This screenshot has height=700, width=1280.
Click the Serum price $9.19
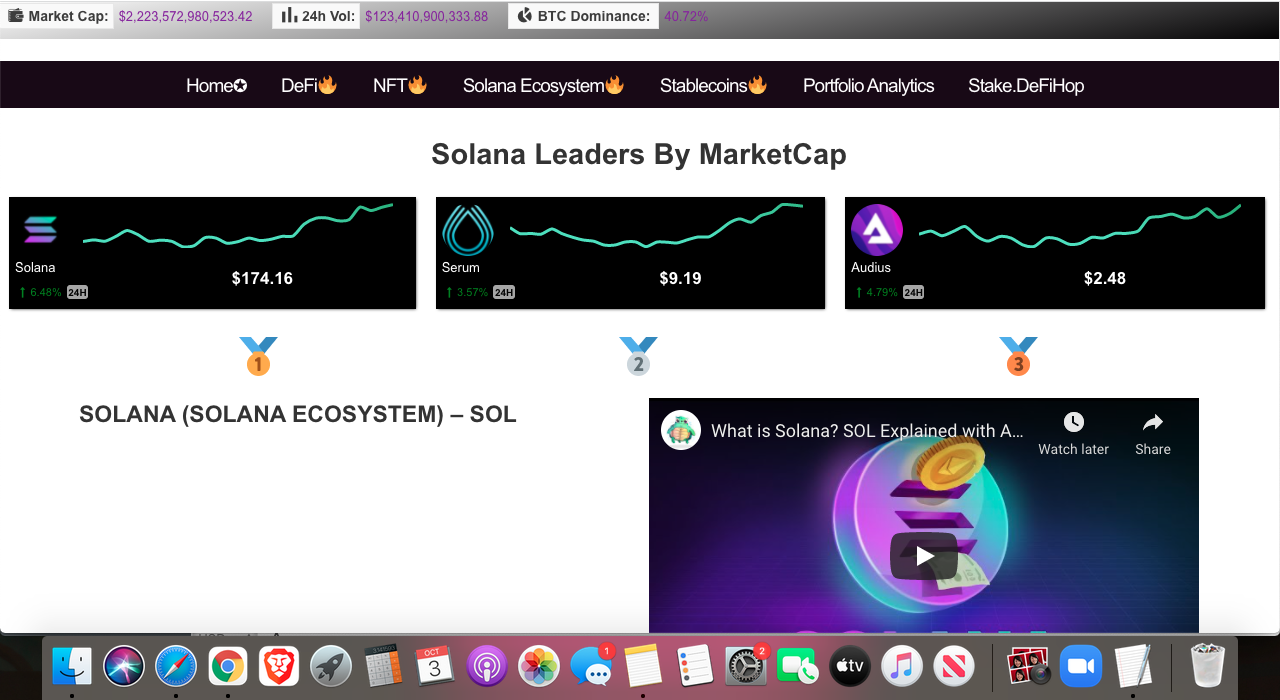point(680,278)
